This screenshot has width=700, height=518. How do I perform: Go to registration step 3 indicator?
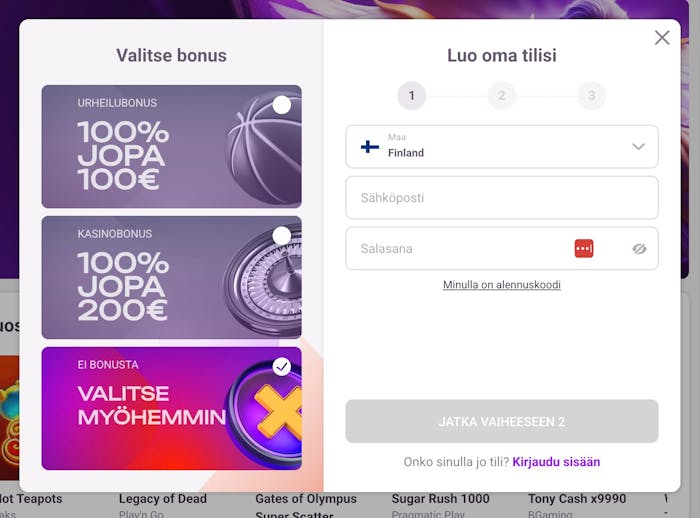tap(592, 96)
